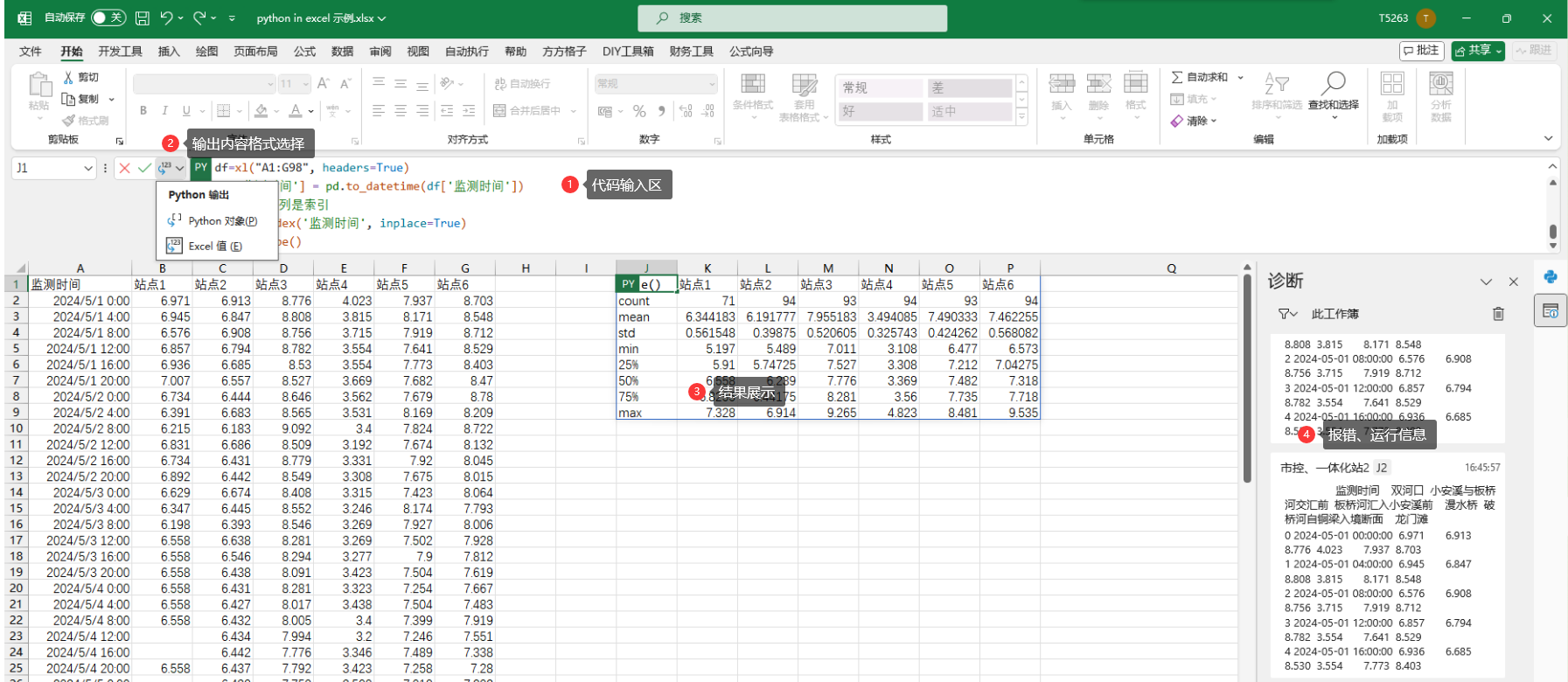
Task: Click the Format cells (格式) icon
Action: tap(1136, 84)
